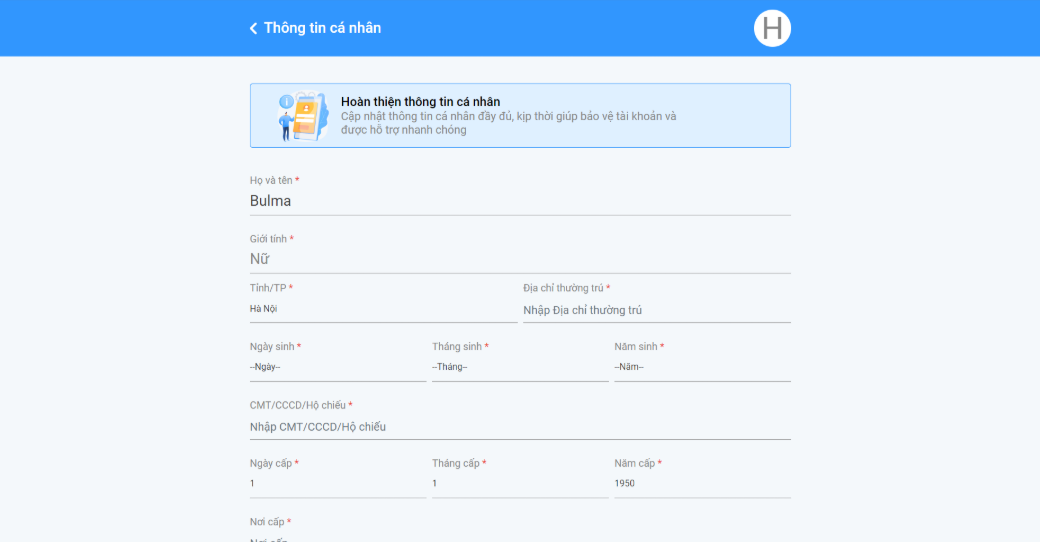This screenshot has width=1040, height=542.
Task: Click the back chevron arrow in header
Action: pos(254,28)
